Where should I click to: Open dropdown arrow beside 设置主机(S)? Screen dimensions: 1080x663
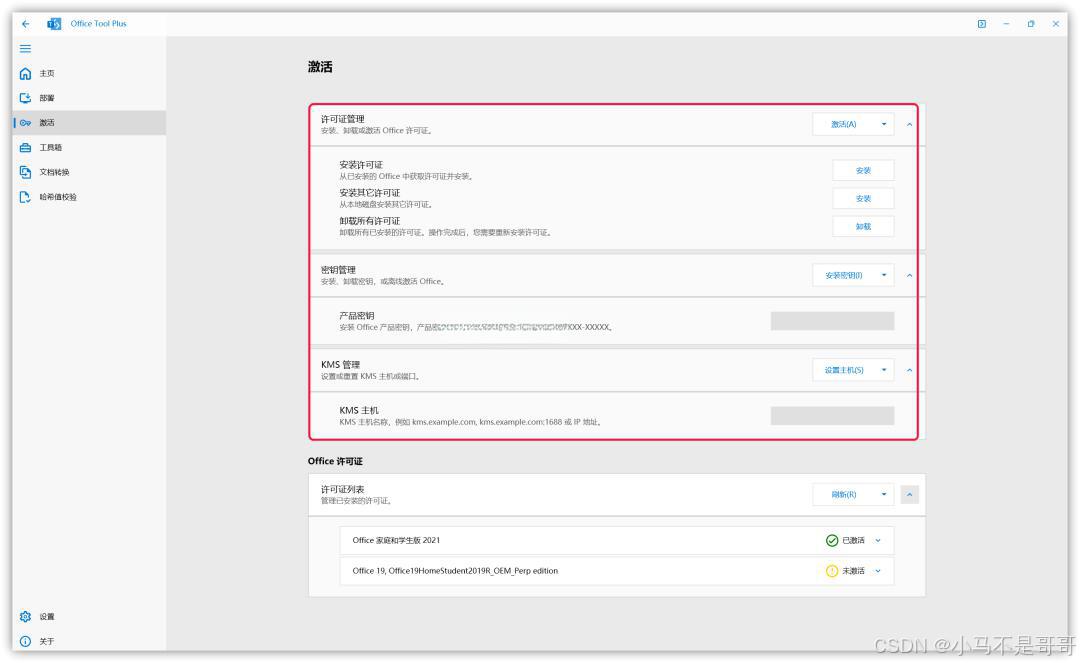(884, 370)
